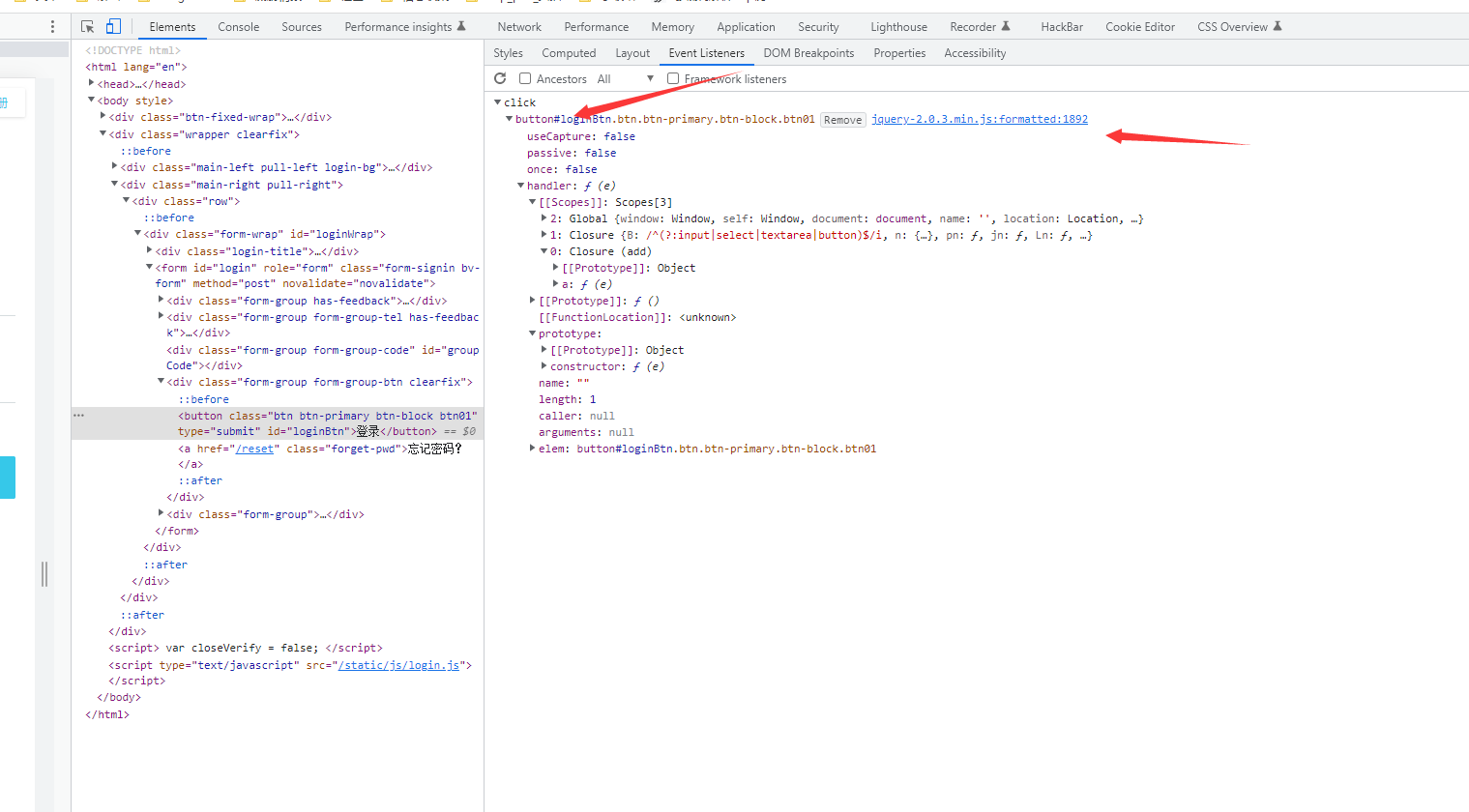This screenshot has width=1469, height=812.
Task: Expand the elem: button#loginBtn entry
Action: (x=533, y=449)
